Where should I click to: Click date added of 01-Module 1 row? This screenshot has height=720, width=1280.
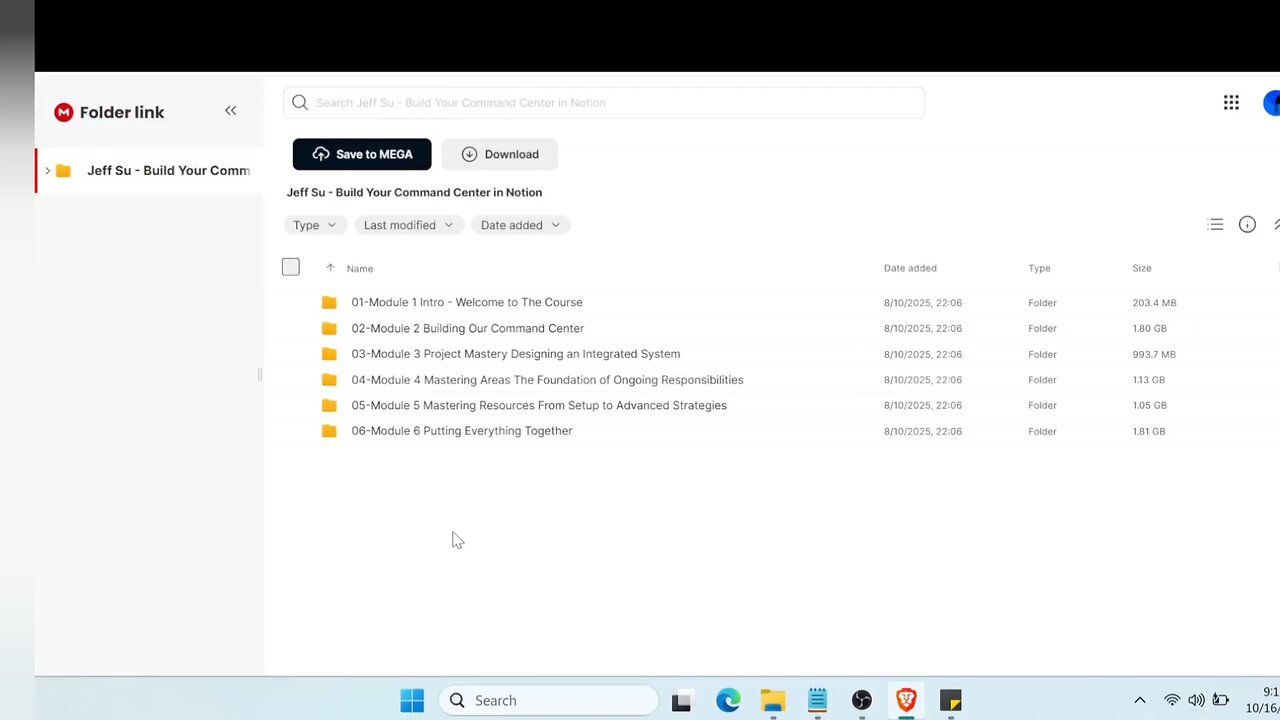click(923, 303)
